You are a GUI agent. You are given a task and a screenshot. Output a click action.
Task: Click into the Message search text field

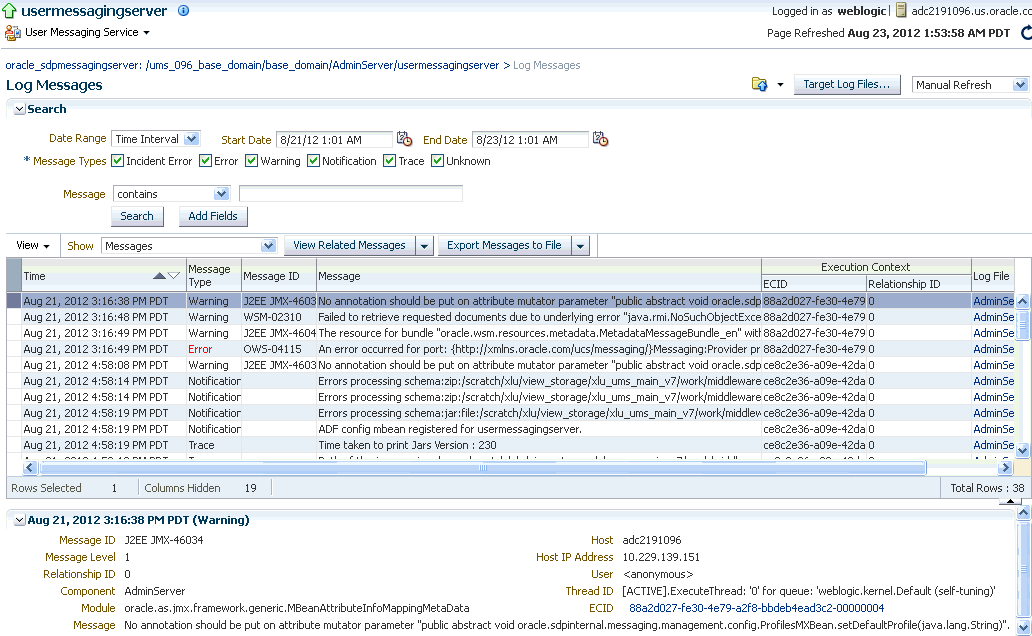pos(351,194)
